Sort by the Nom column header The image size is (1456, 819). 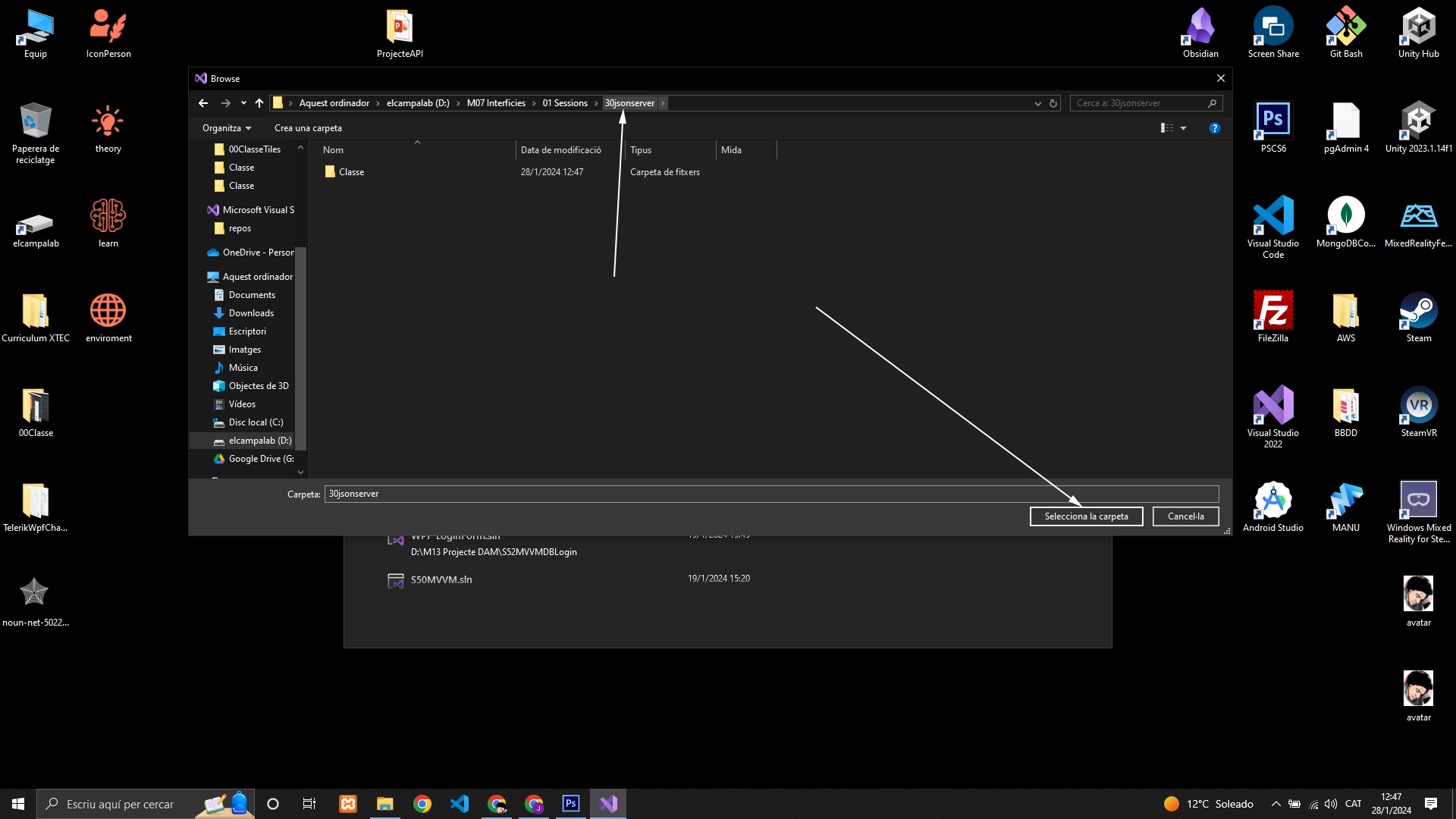point(334,150)
